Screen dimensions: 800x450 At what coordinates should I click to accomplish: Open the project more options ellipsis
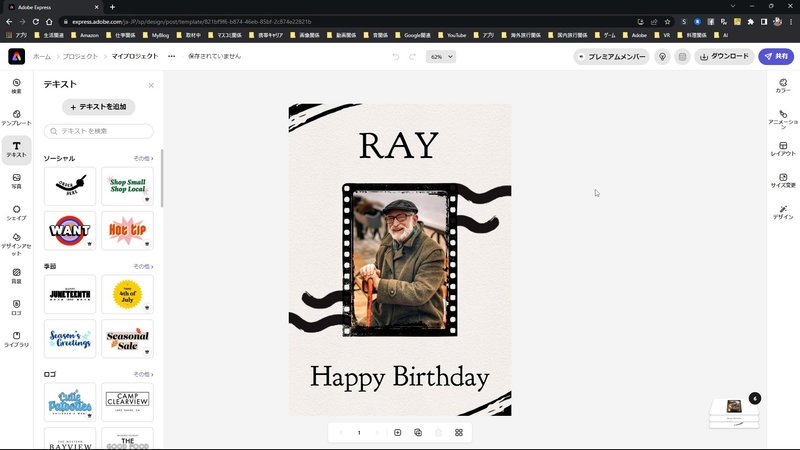171,56
